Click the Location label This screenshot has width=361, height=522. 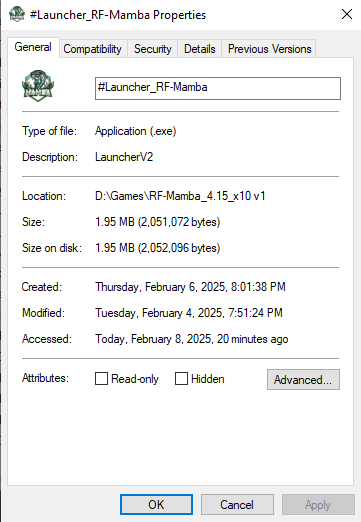click(44, 196)
